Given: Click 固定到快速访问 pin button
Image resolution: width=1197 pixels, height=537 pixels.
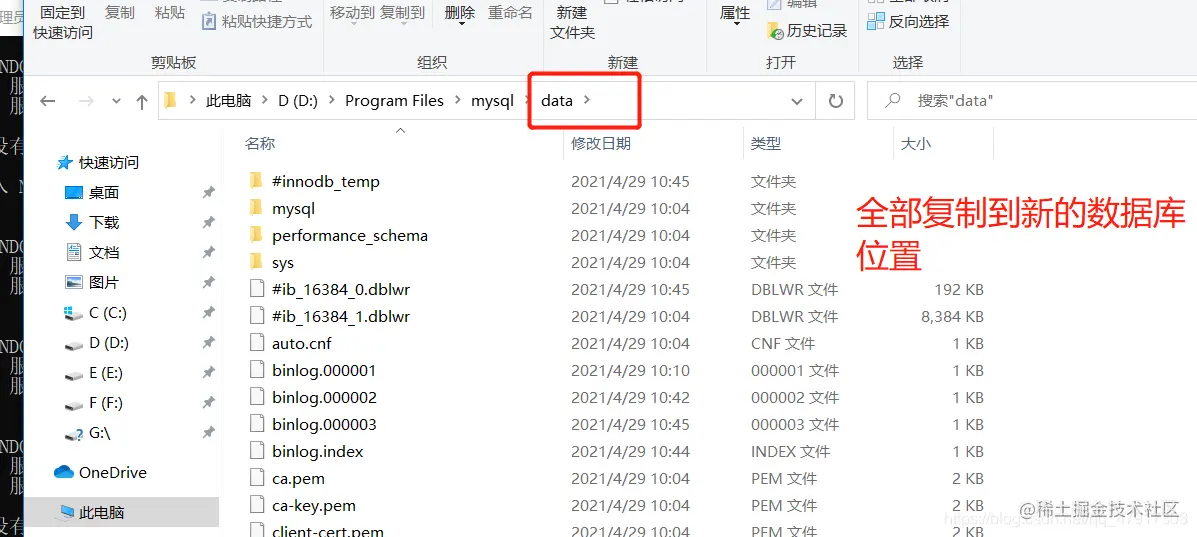Looking at the screenshot, I should coord(63,23).
